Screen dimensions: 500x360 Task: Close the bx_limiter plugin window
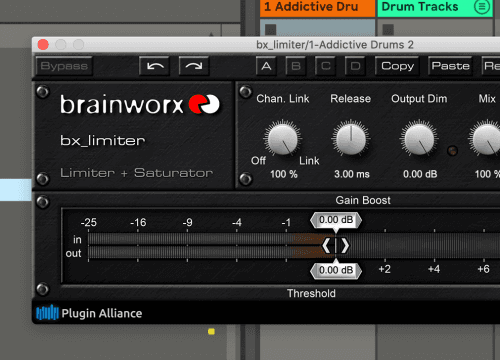pyautogui.click(x=43, y=44)
